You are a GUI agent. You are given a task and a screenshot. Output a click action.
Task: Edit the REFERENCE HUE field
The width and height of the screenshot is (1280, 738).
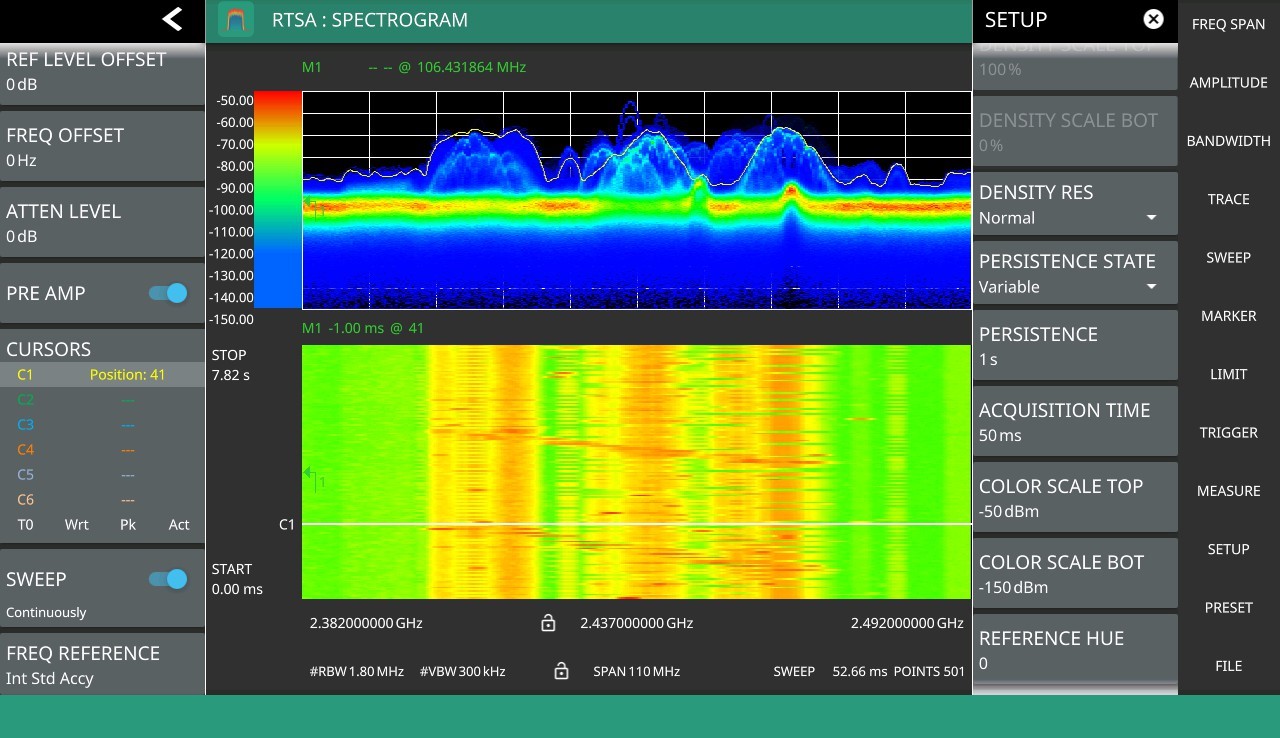(1075, 650)
